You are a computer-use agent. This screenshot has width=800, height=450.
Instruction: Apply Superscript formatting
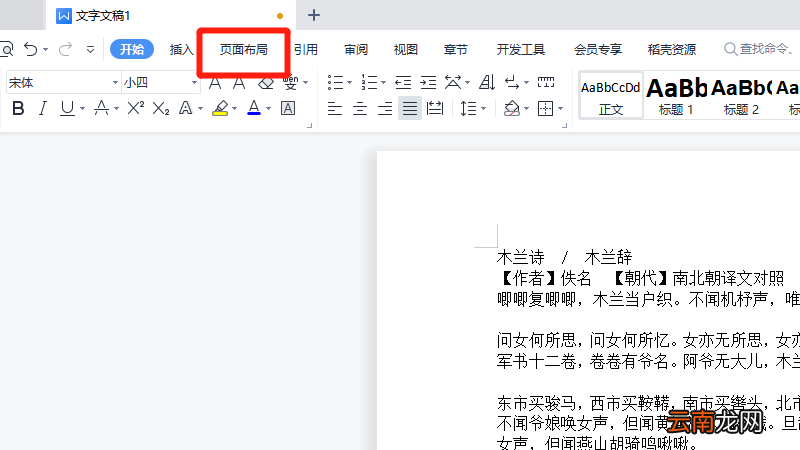(x=135, y=108)
